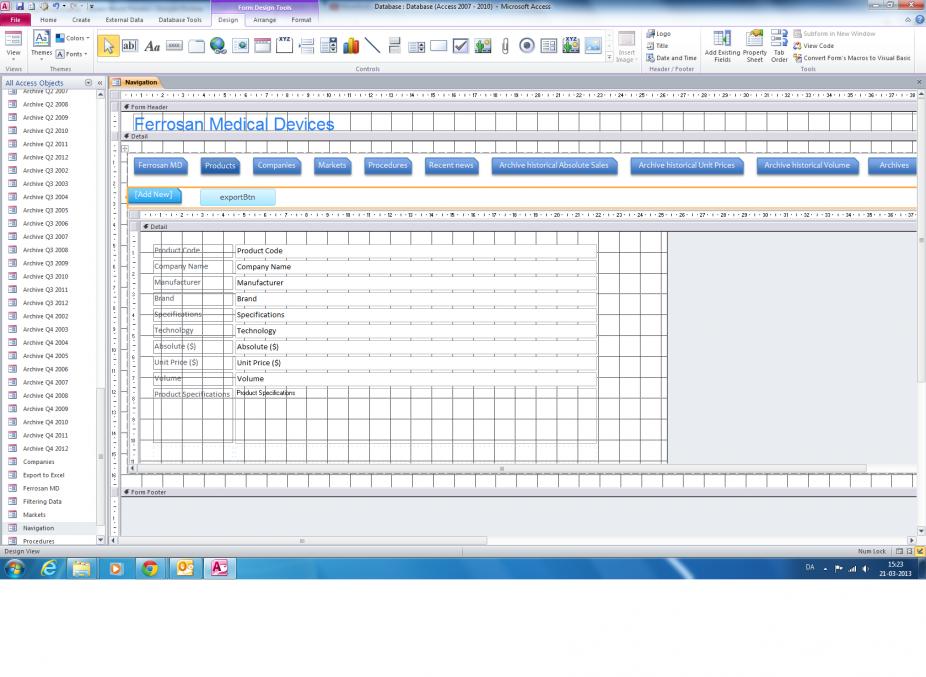Insert Date and Time

[671, 58]
